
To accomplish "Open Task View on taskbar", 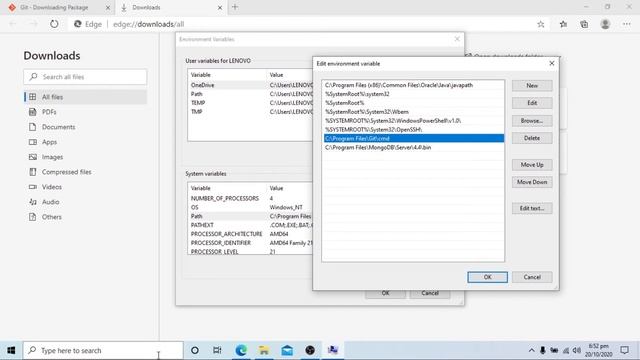I will (x=217, y=350).
